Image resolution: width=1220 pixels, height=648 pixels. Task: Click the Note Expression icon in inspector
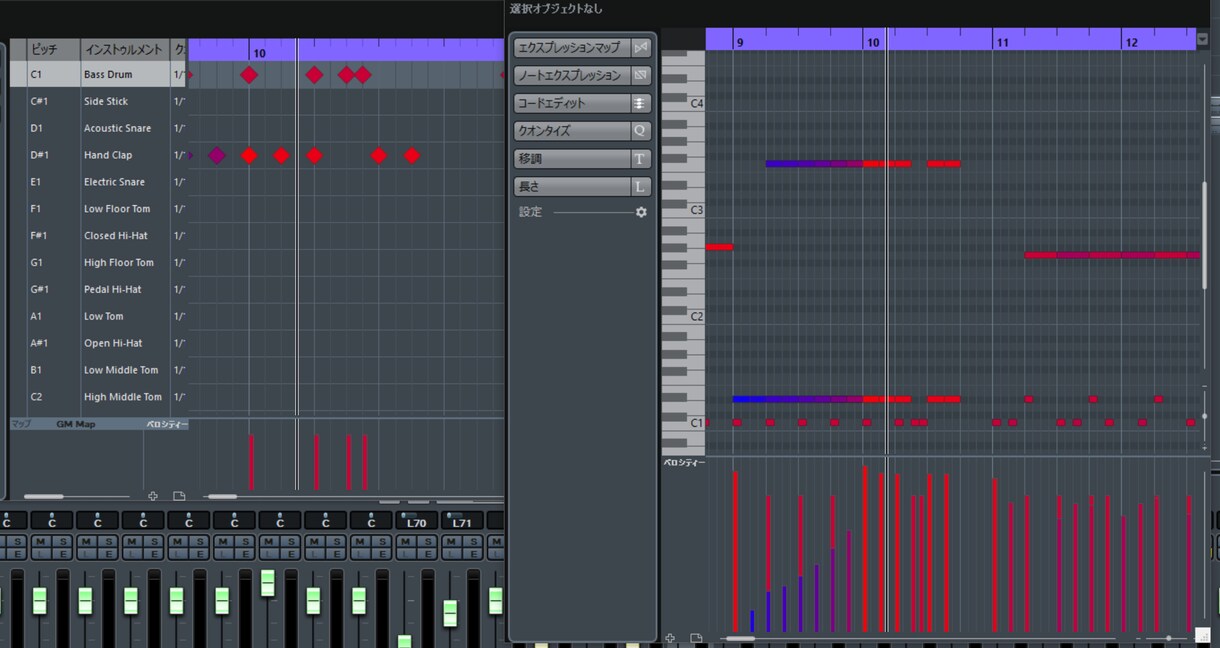(641, 75)
